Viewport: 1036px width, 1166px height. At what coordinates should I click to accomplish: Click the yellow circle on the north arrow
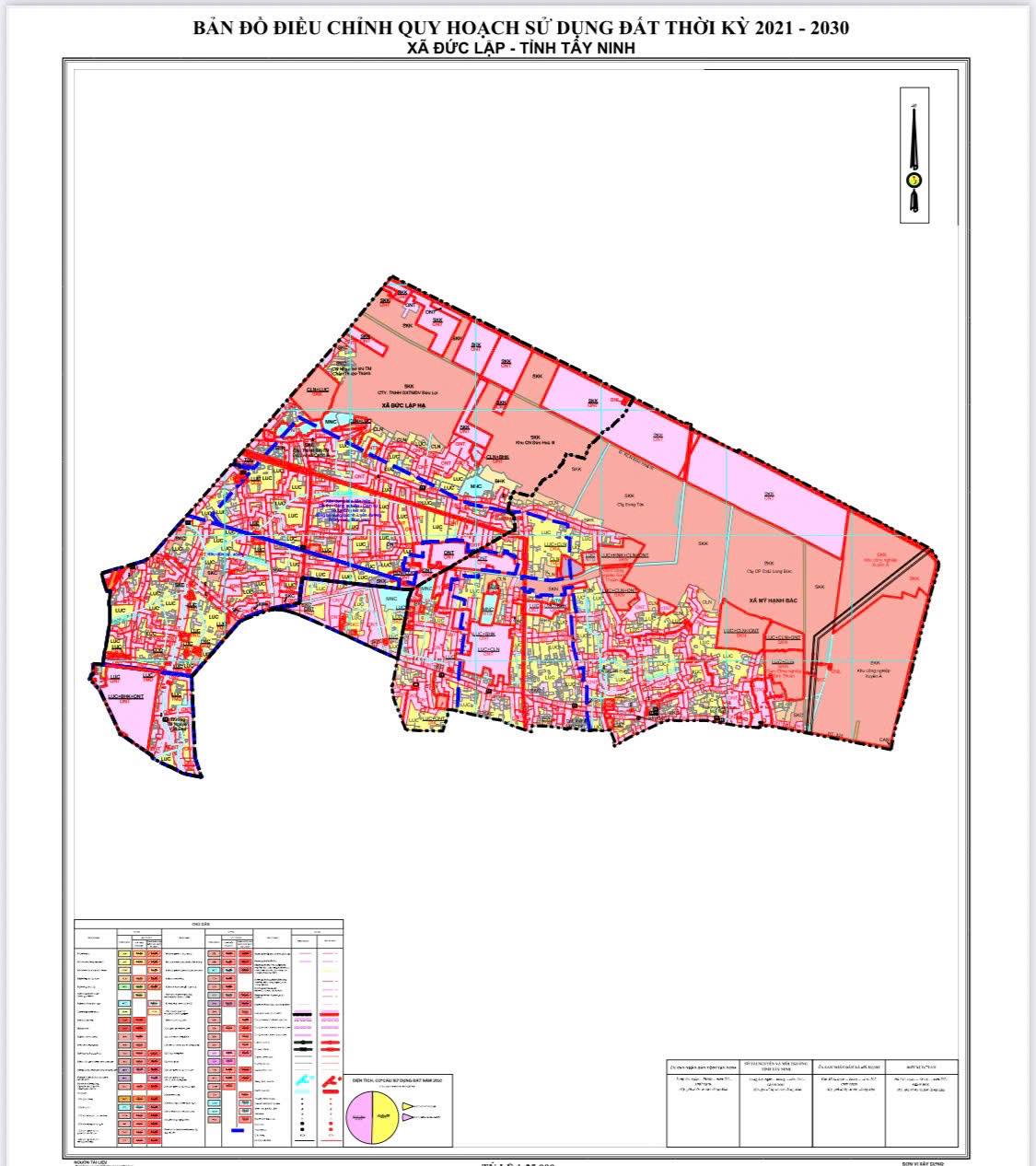coord(914,181)
